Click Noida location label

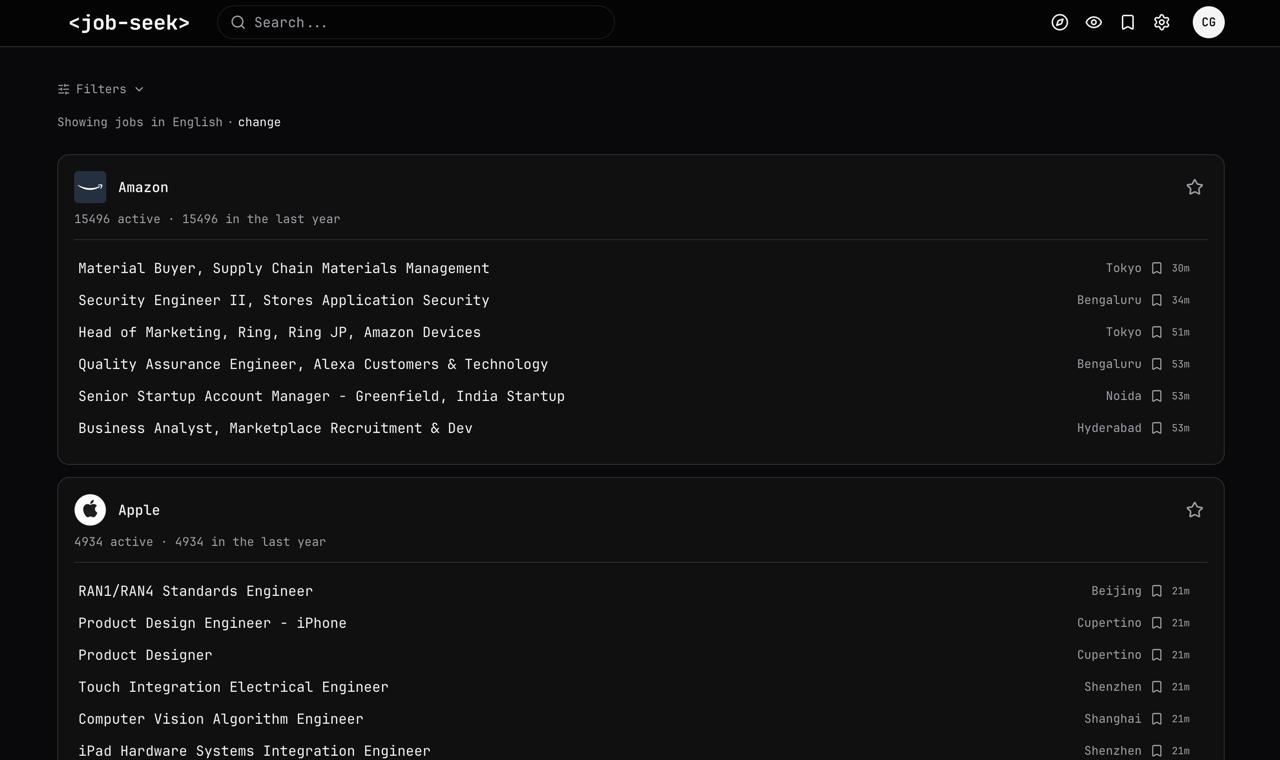[x=1124, y=396]
